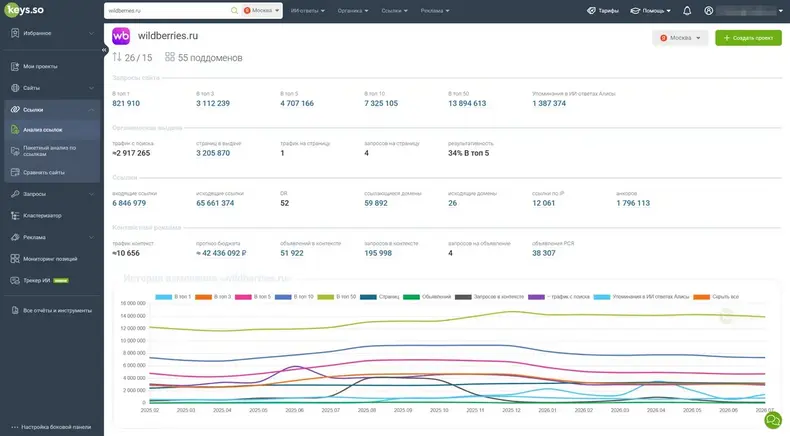Toggle Страниц series in chart legend
Viewport: 790px width, 436px height.
tap(379, 297)
